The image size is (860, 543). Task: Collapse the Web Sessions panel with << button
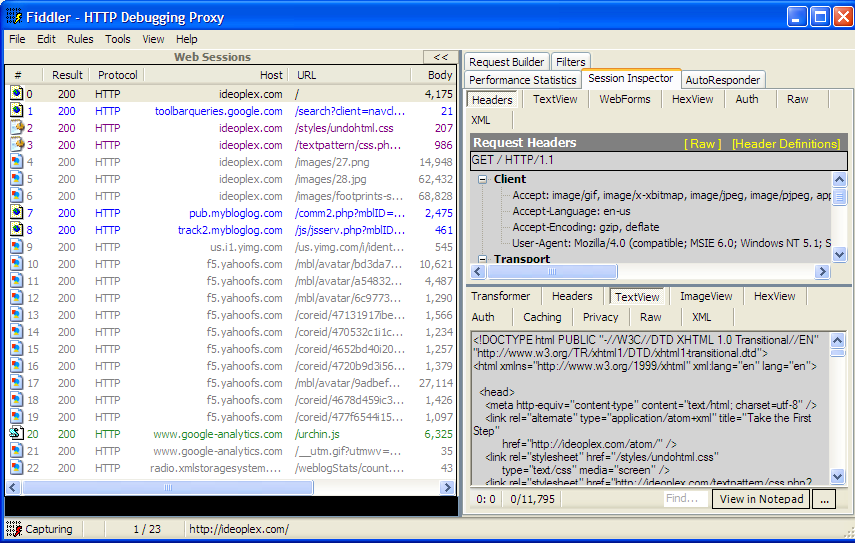(x=440, y=56)
